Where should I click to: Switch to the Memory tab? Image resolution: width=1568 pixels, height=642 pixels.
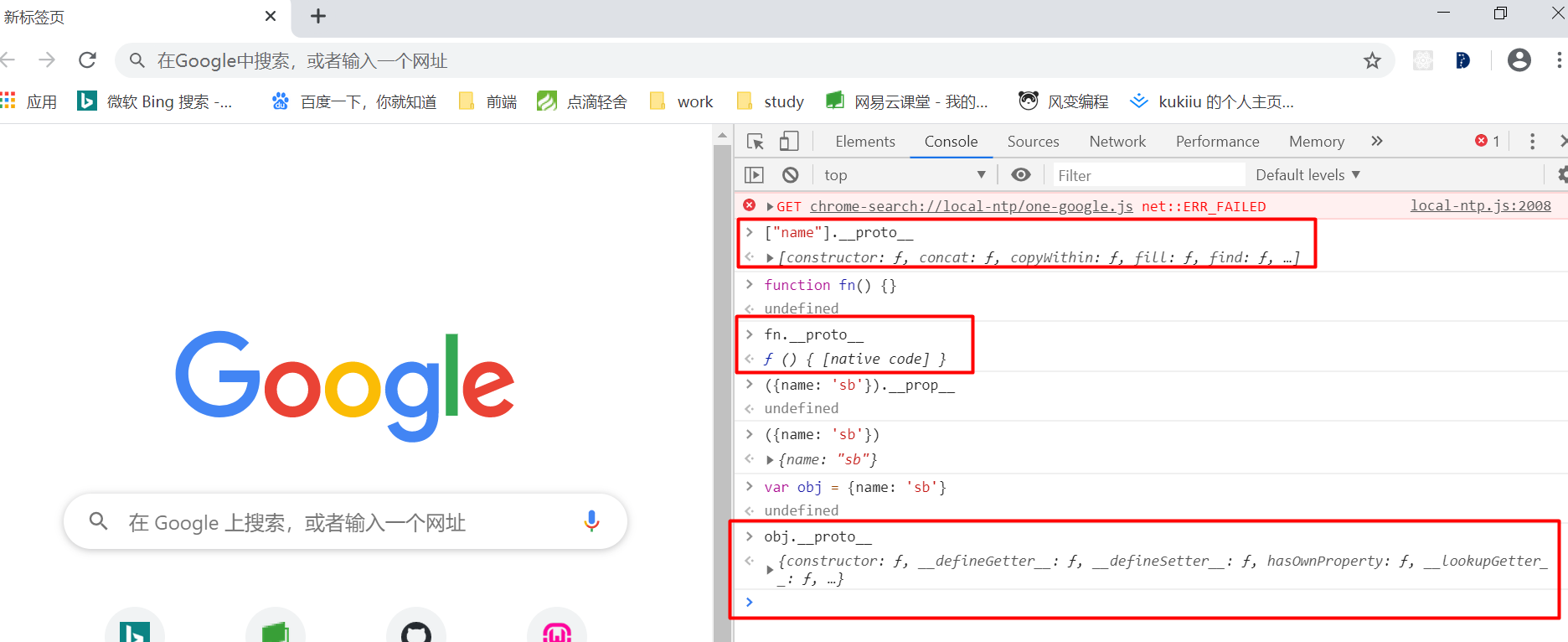1317,142
